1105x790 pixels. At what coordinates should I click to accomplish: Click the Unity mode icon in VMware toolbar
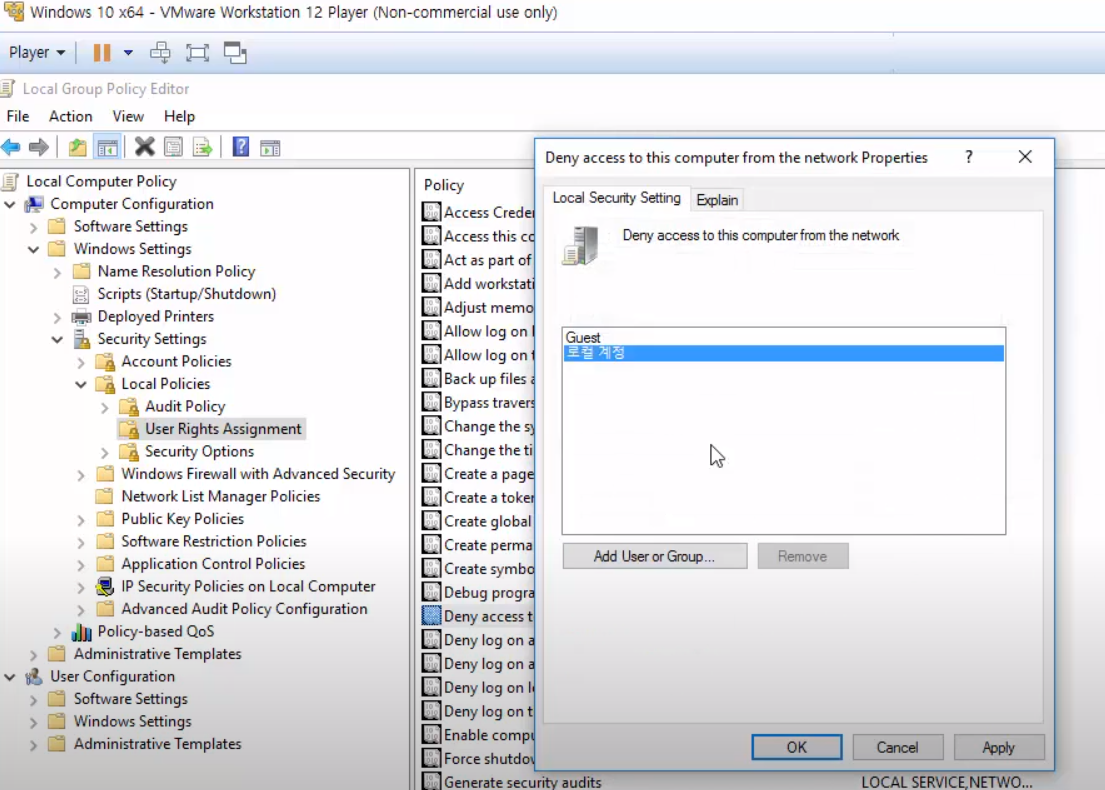click(x=235, y=53)
